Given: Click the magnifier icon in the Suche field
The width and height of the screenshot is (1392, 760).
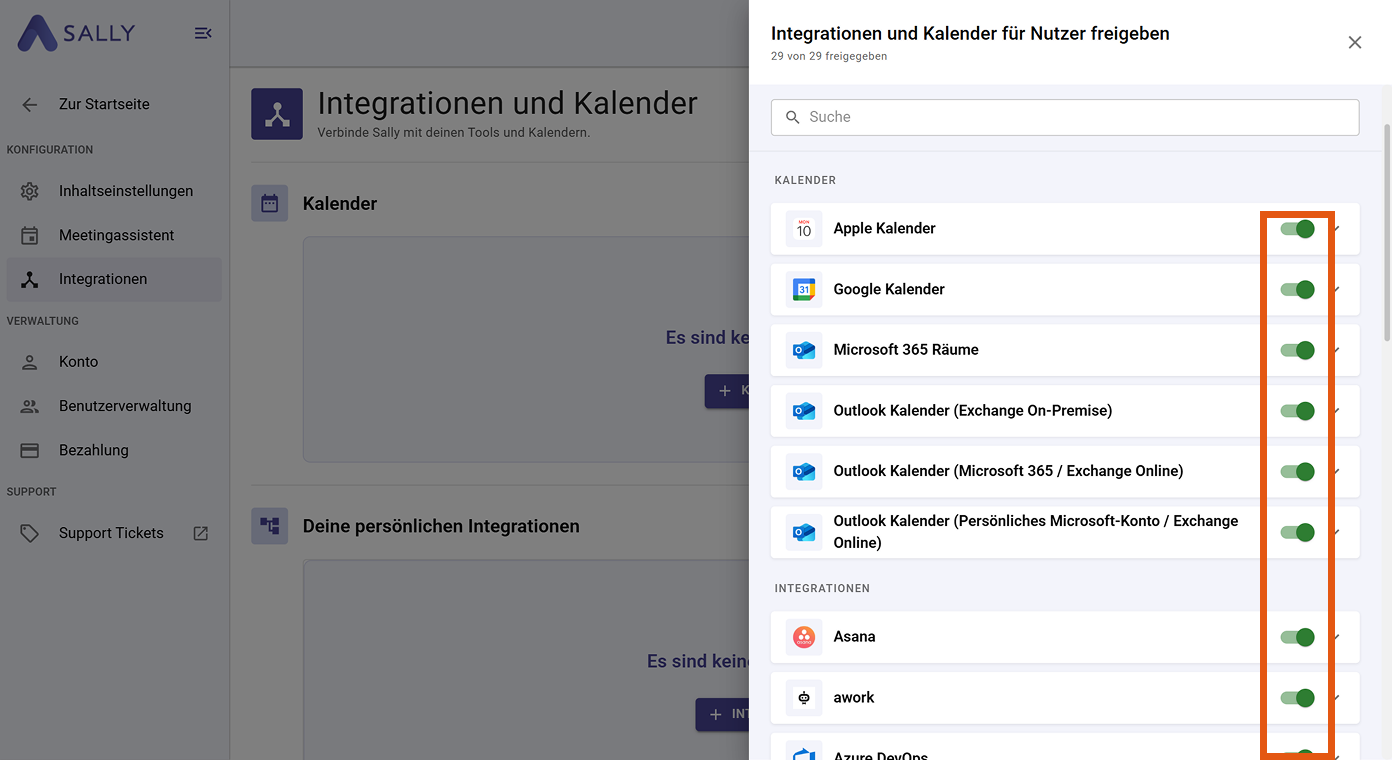Looking at the screenshot, I should [793, 117].
